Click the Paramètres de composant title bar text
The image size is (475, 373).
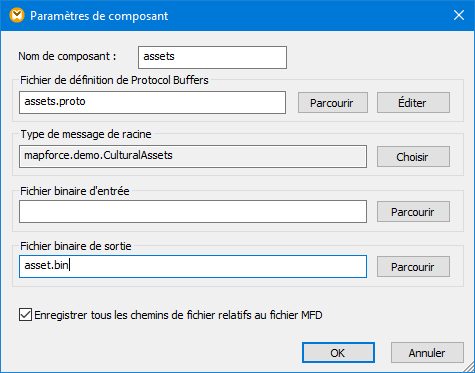pos(99,16)
